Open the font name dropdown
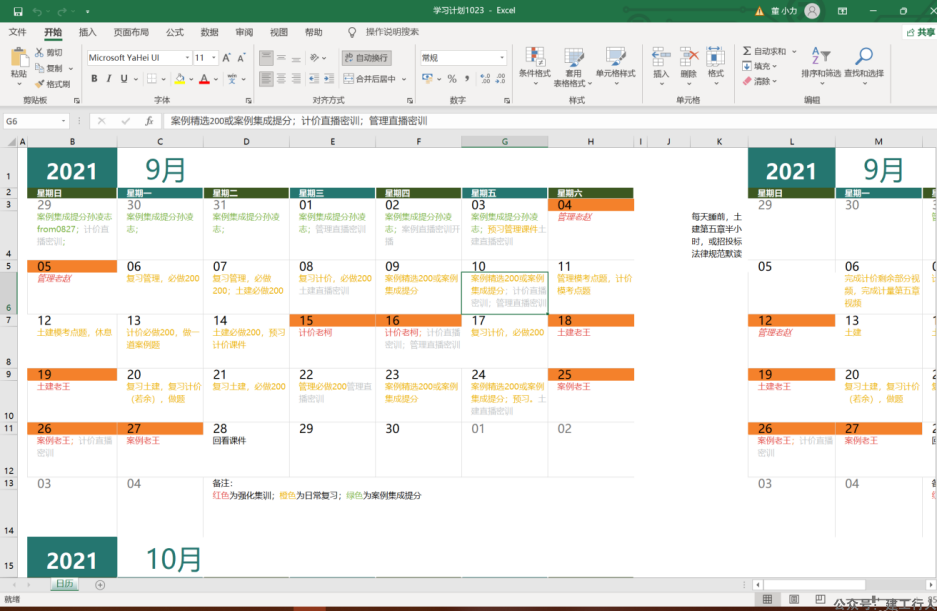 point(188,58)
